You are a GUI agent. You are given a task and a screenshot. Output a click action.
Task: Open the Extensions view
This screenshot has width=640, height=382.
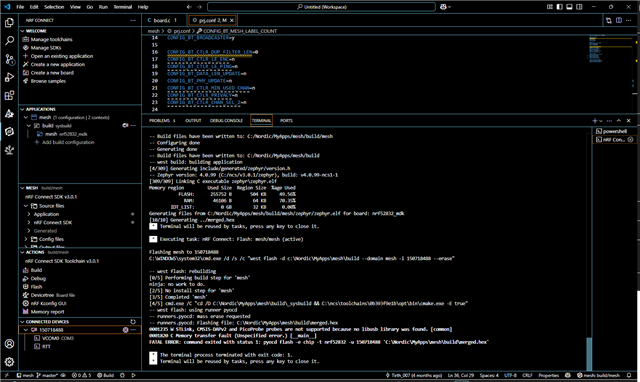coord(9,96)
